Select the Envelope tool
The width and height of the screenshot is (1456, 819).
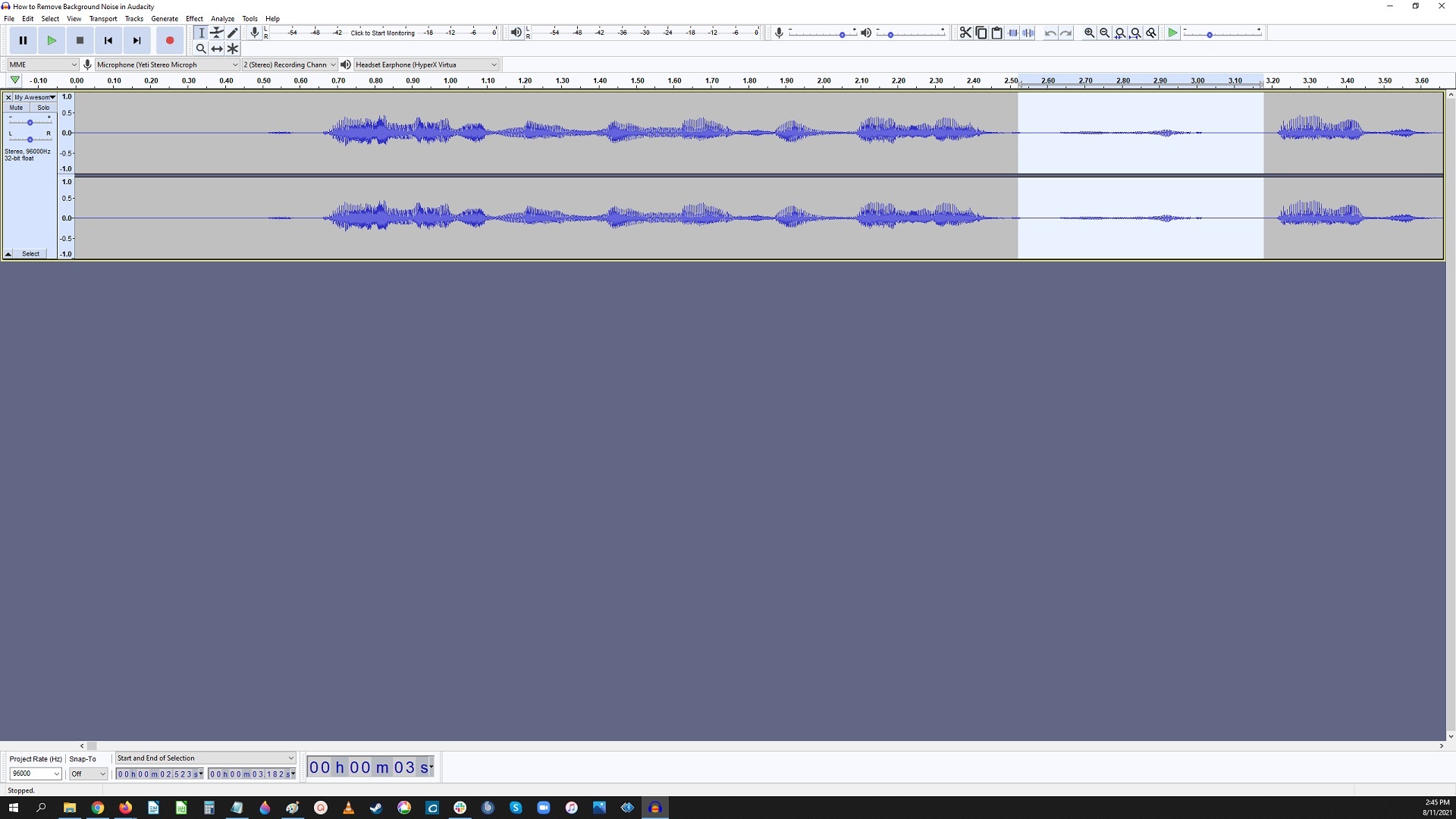[217, 33]
